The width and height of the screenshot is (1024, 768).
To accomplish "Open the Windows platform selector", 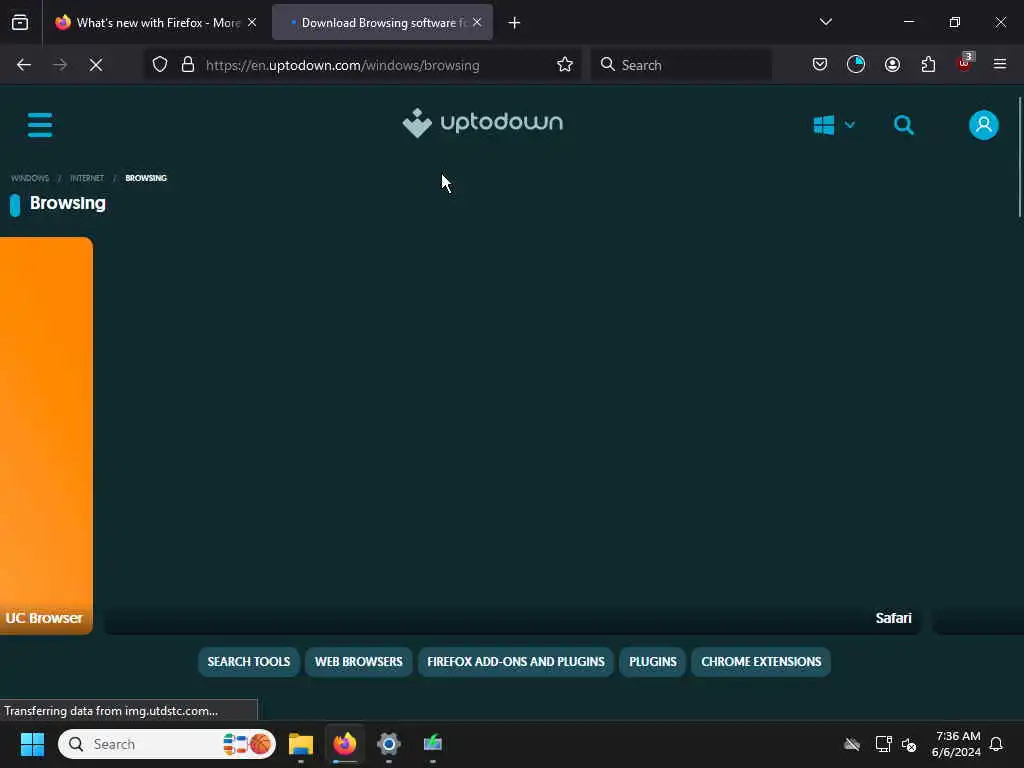I will [x=833, y=125].
